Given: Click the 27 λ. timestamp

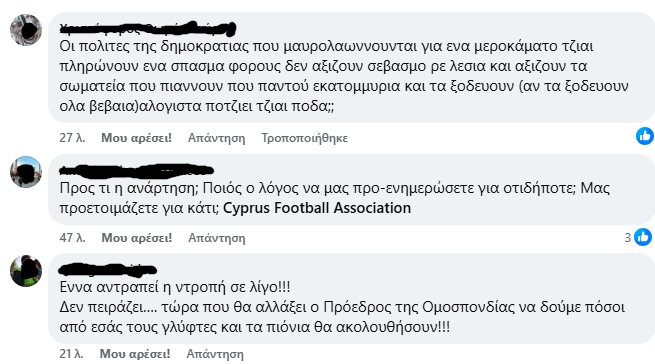Looking at the screenshot, I should [72, 138].
